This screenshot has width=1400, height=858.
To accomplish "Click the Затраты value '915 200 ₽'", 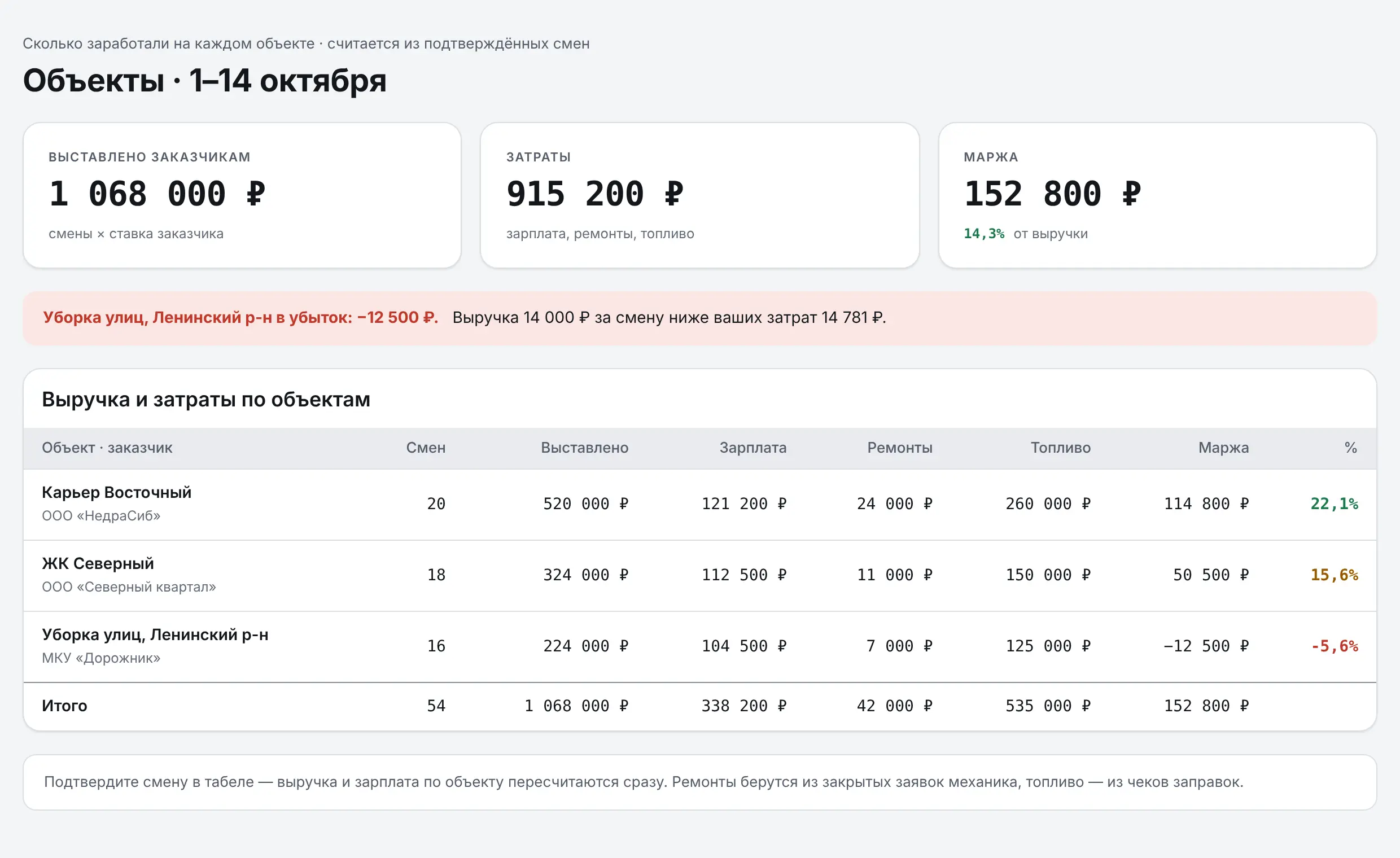I will coord(595,194).
